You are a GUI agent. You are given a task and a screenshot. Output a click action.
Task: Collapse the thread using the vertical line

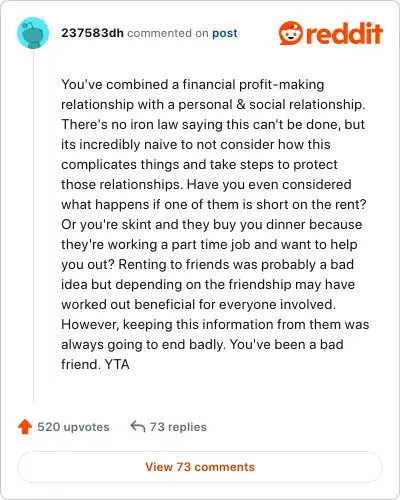coord(33,227)
